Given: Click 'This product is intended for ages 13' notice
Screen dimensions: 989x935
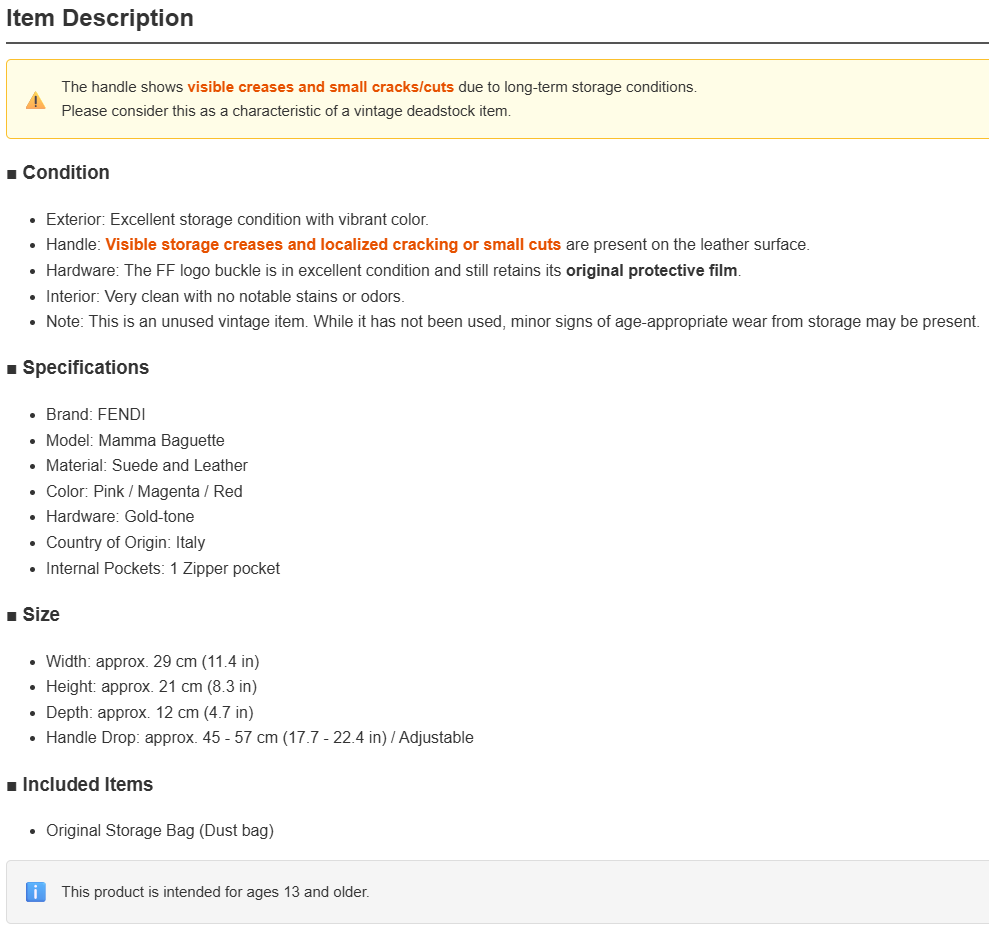Looking at the screenshot, I should pos(215,892).
